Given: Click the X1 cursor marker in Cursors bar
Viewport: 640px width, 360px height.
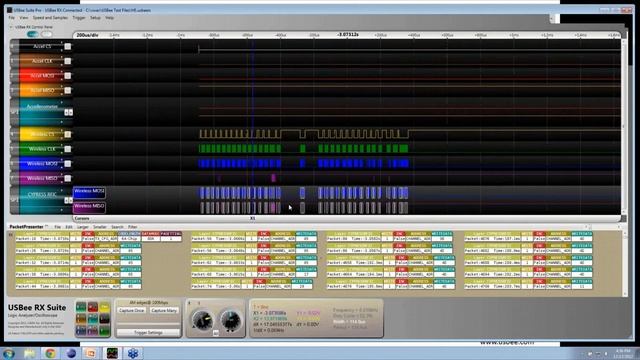Looking at the screenshot, I should click(253, 218).
